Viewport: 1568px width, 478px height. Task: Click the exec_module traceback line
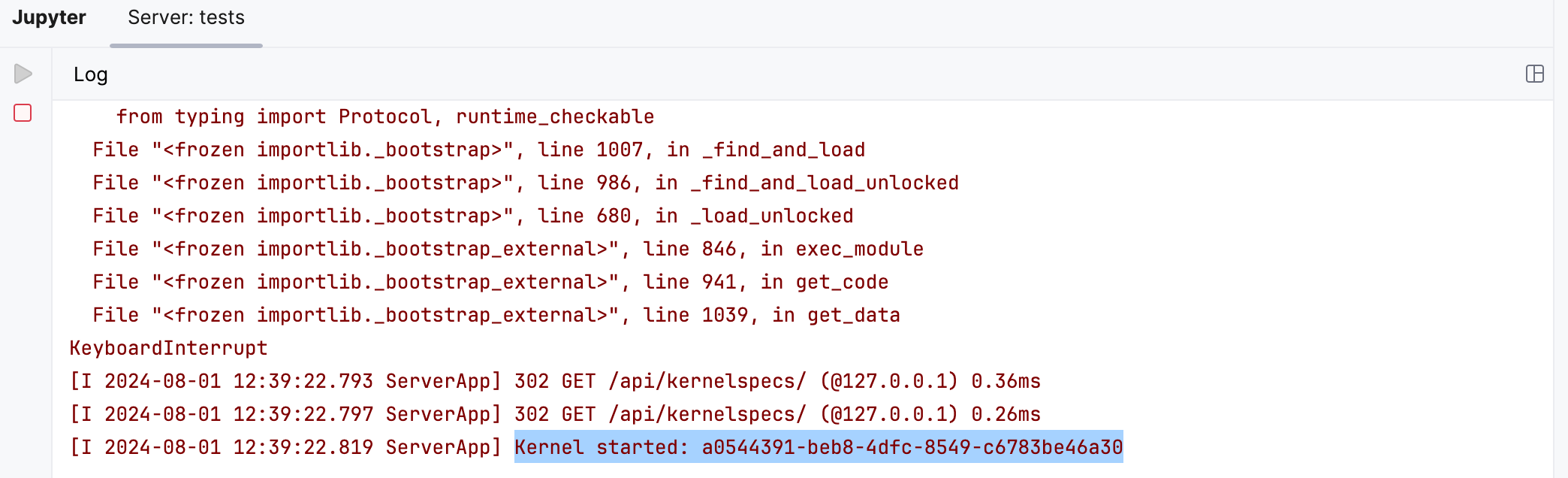tap(508, 248)
